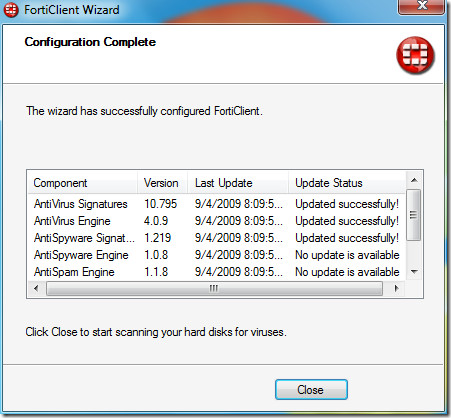The width and height of the screenshot is (451, 418).
Task: Click the horizontal scroll right arrow
Action: (396, 288)
